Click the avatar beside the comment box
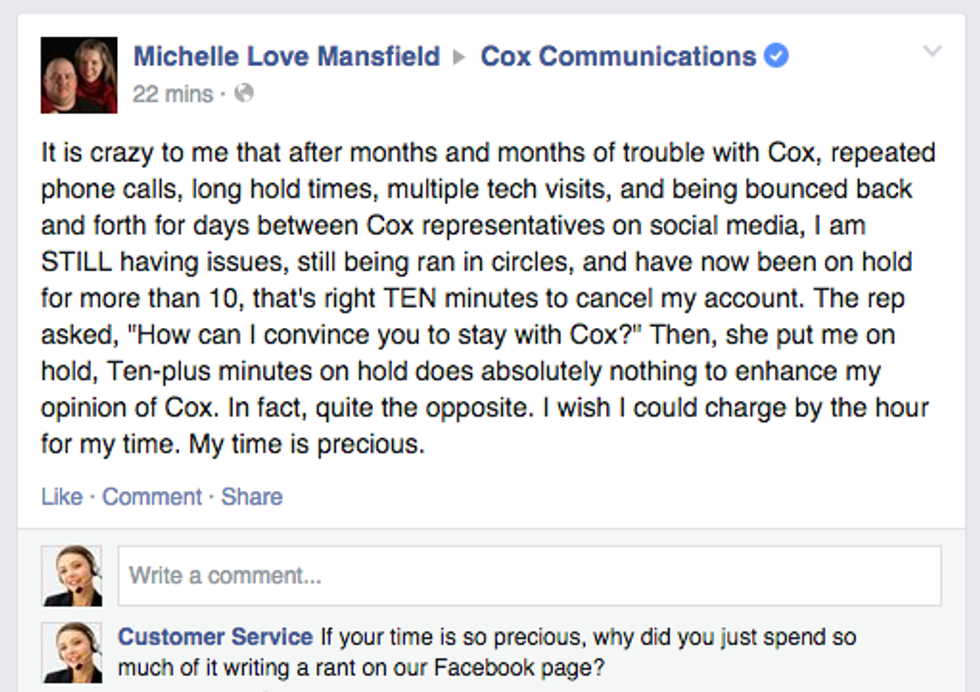This screenshot has height=692, width=980. [x=72, y=576]
